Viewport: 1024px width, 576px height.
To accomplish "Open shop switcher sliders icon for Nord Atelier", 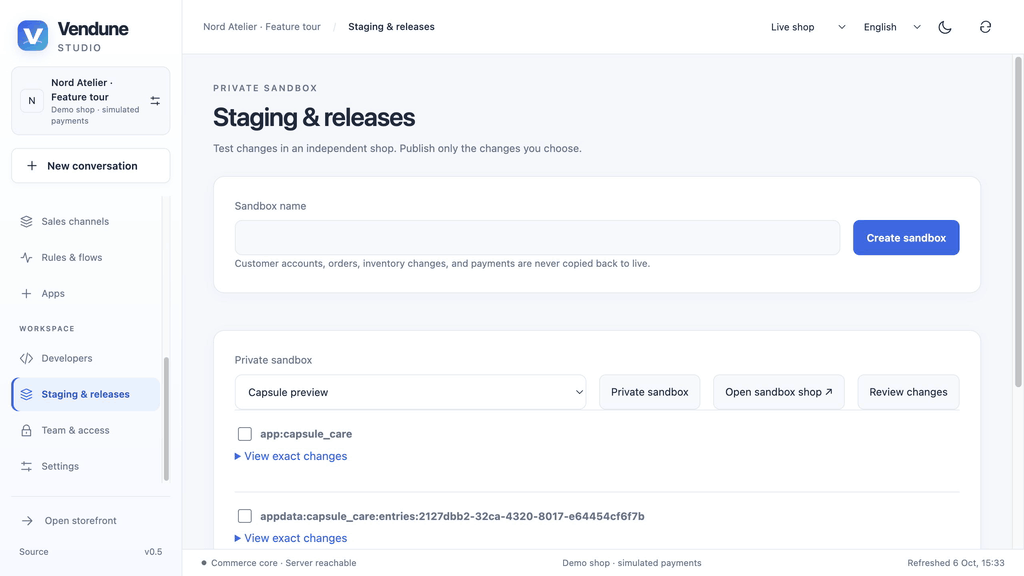I will coord(155,101).
